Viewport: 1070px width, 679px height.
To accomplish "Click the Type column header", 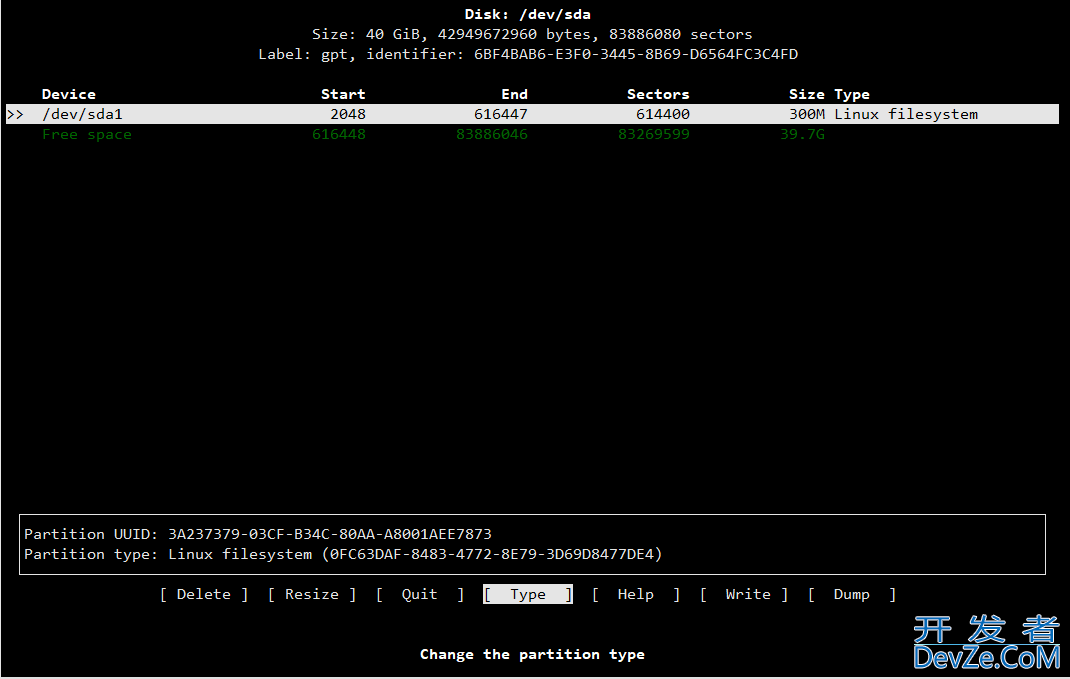I will point(852,94).
